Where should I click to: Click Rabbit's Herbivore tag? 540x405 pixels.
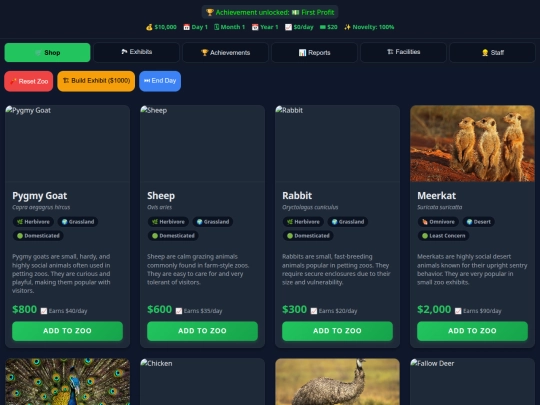point(303,222)
